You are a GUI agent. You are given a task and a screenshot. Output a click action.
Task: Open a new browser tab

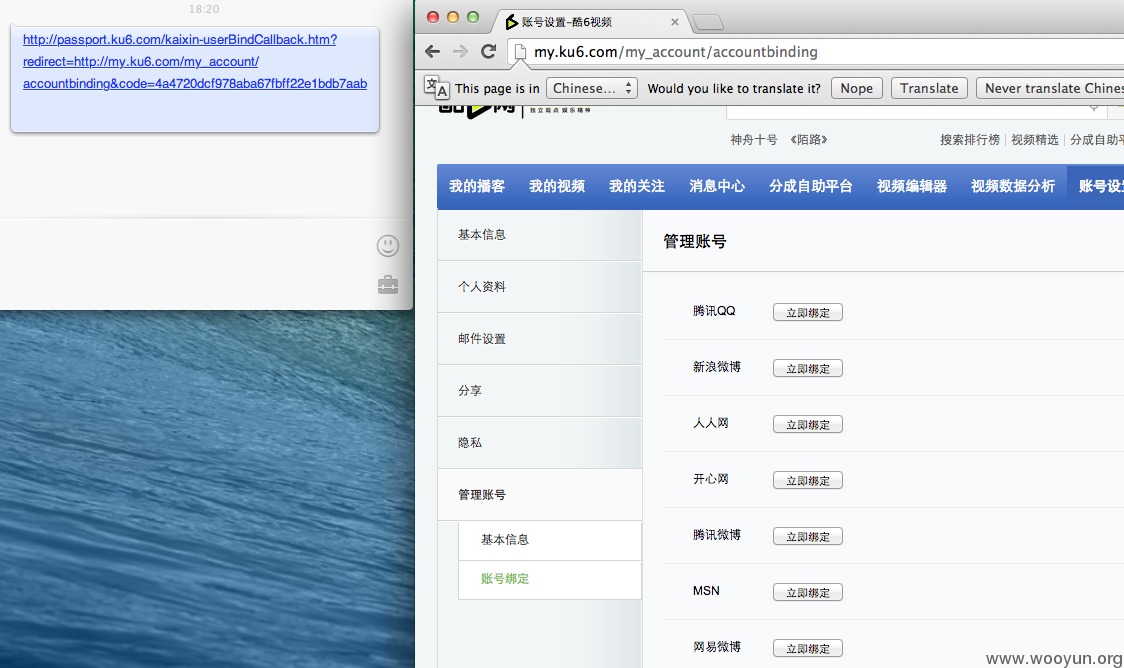tap(708, 22)
